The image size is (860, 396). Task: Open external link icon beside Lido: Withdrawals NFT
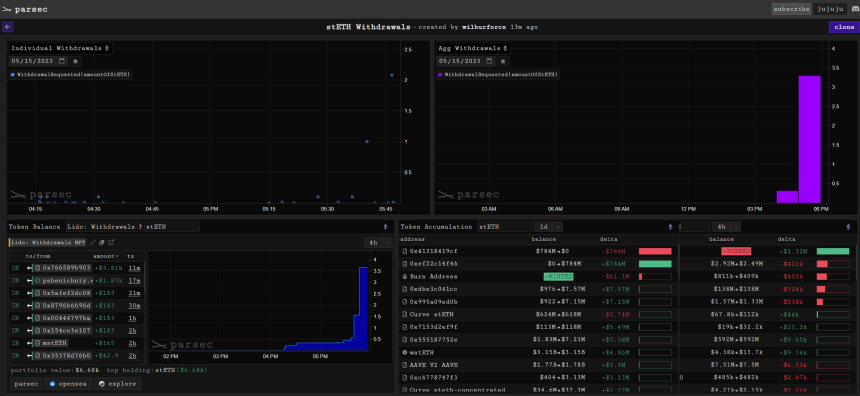point(111,242)
